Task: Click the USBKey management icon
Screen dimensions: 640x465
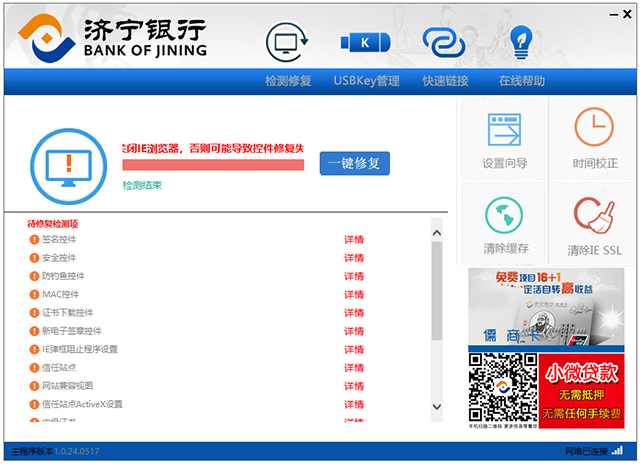Action: 365,42
